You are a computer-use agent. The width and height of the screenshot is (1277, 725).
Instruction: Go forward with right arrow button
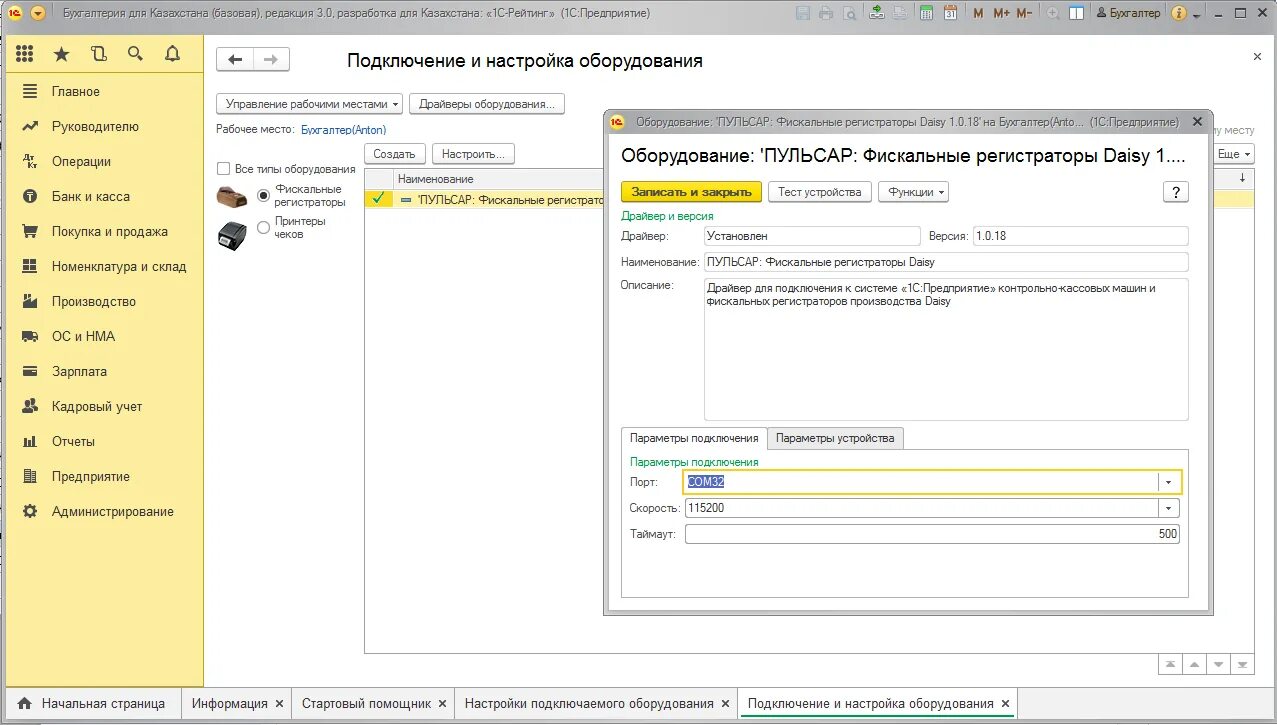271,60
